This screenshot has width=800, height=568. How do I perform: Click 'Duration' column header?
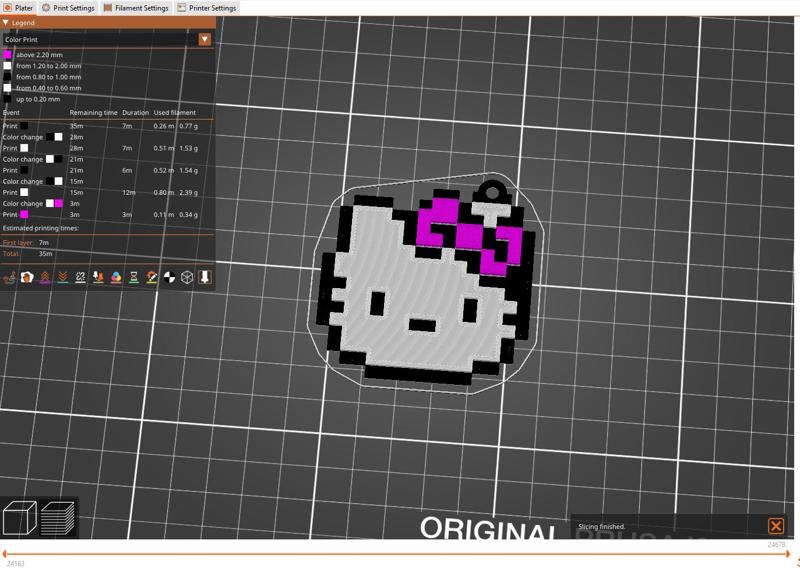pos(135,112)
